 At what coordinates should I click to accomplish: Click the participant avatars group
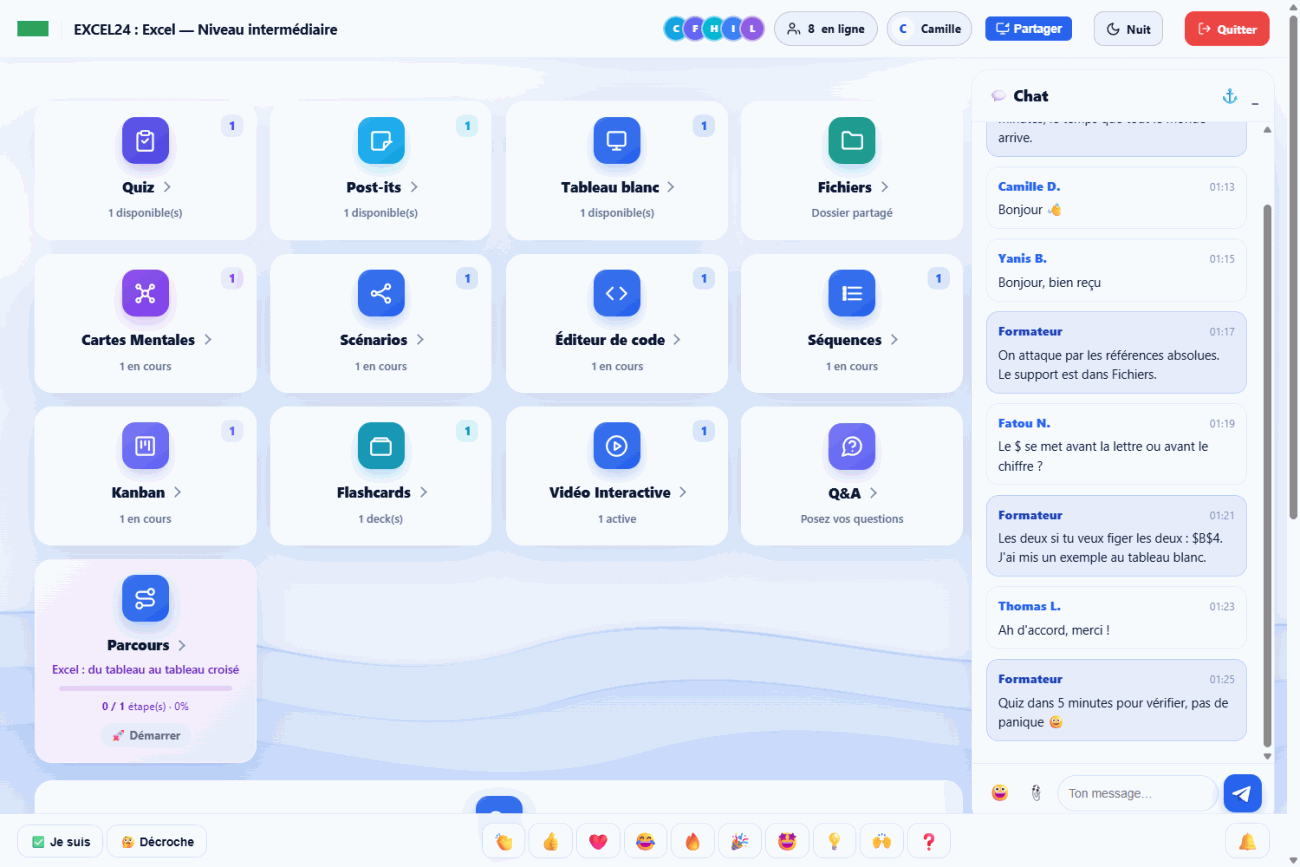(714, 29)
